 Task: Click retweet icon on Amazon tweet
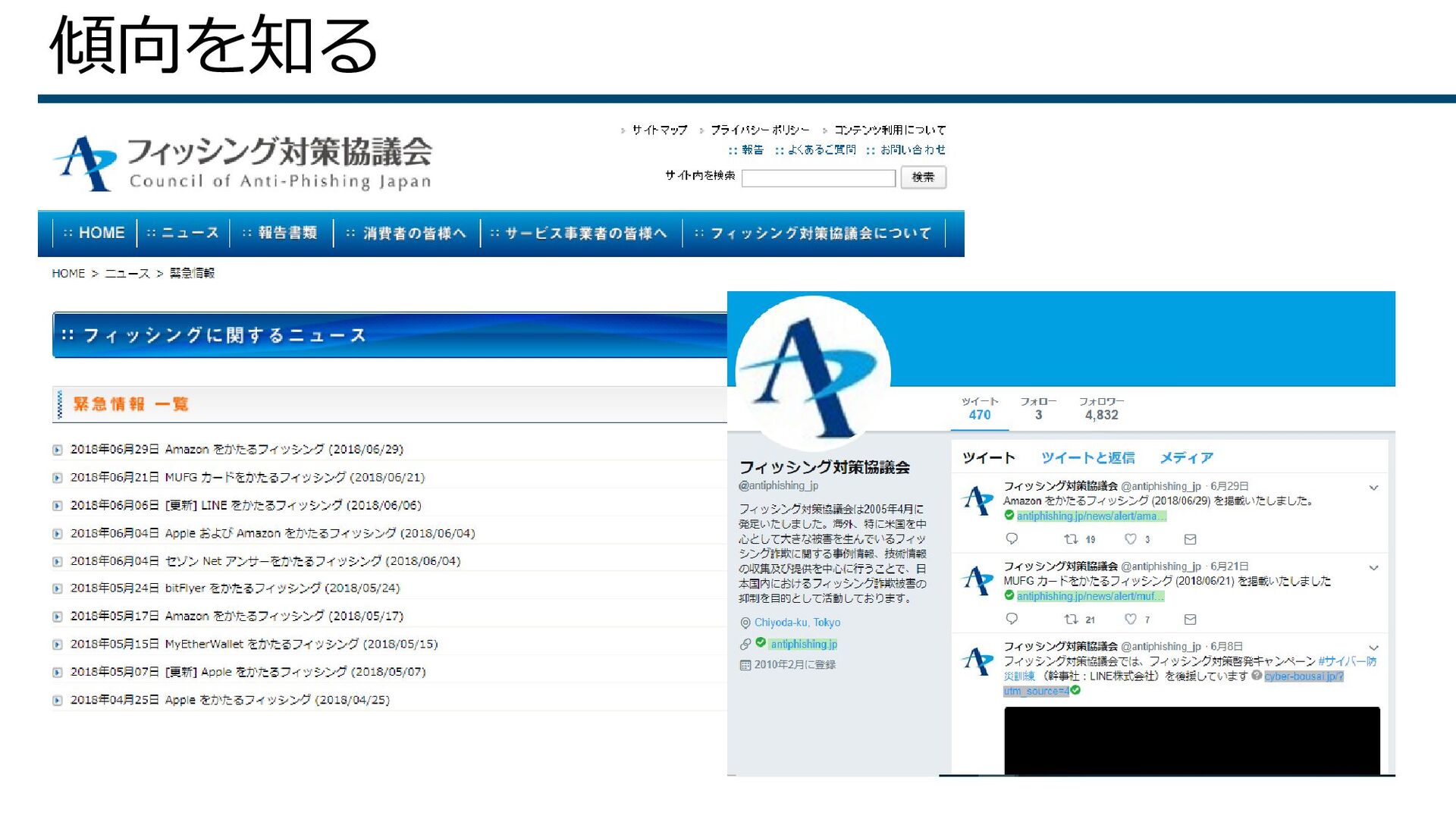(1071, 539)
